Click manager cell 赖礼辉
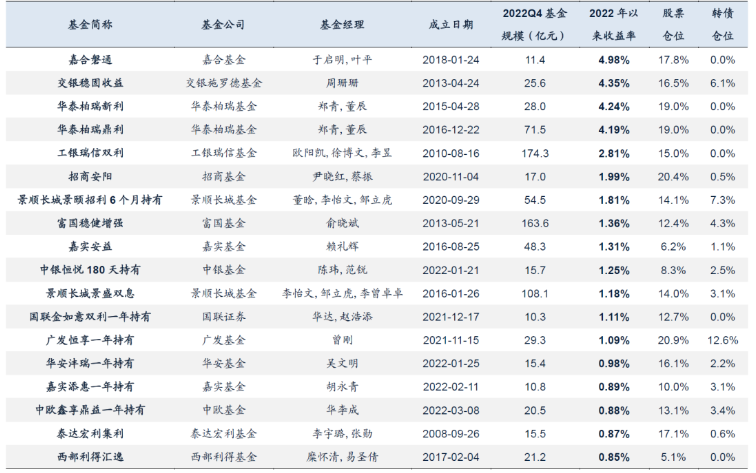This screenshot has height=473, width=756. [342, 246]
